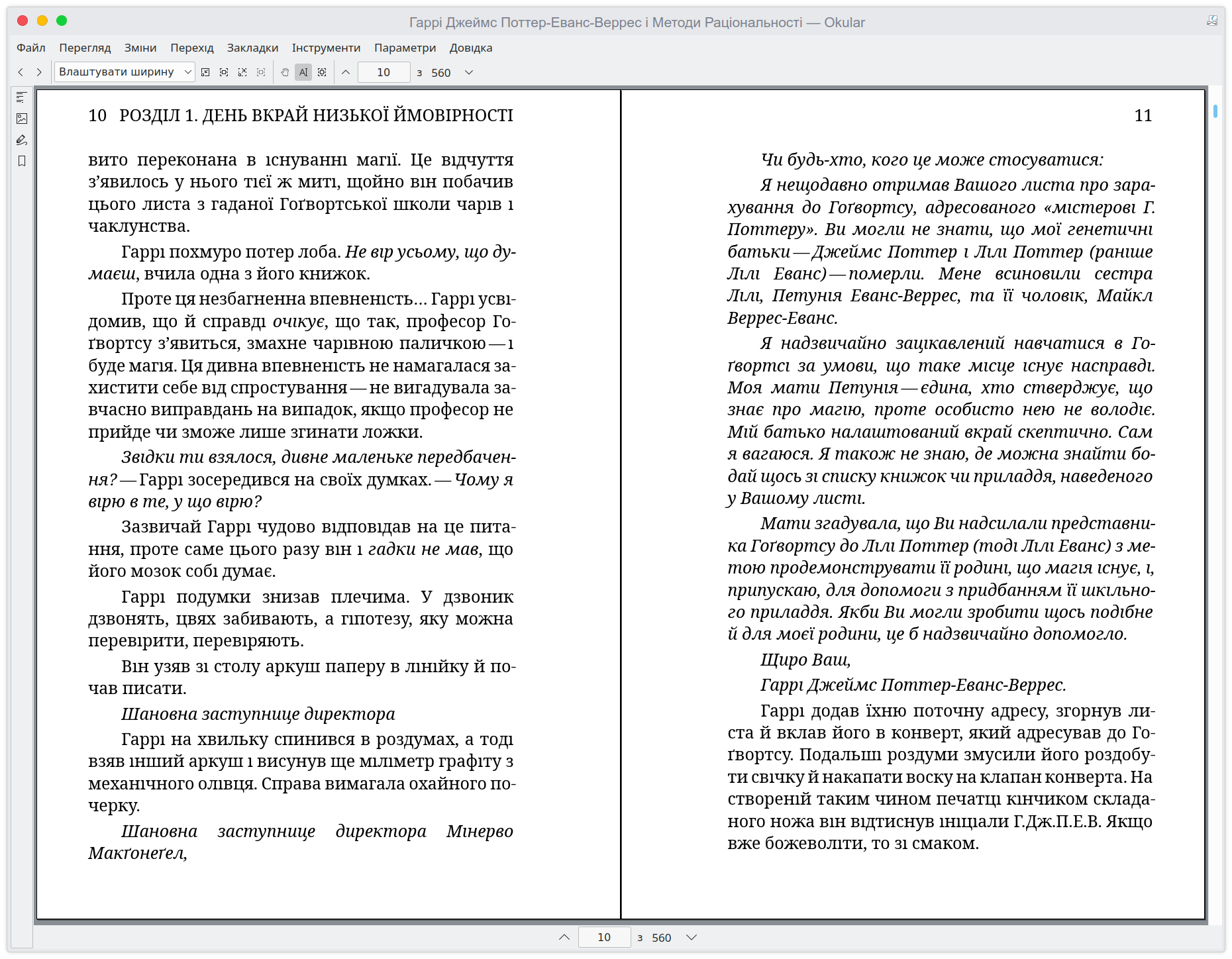Show the Thumbnails sidebar panel
This screenshot has height=959, width=1232.
[x=22, y=119]
